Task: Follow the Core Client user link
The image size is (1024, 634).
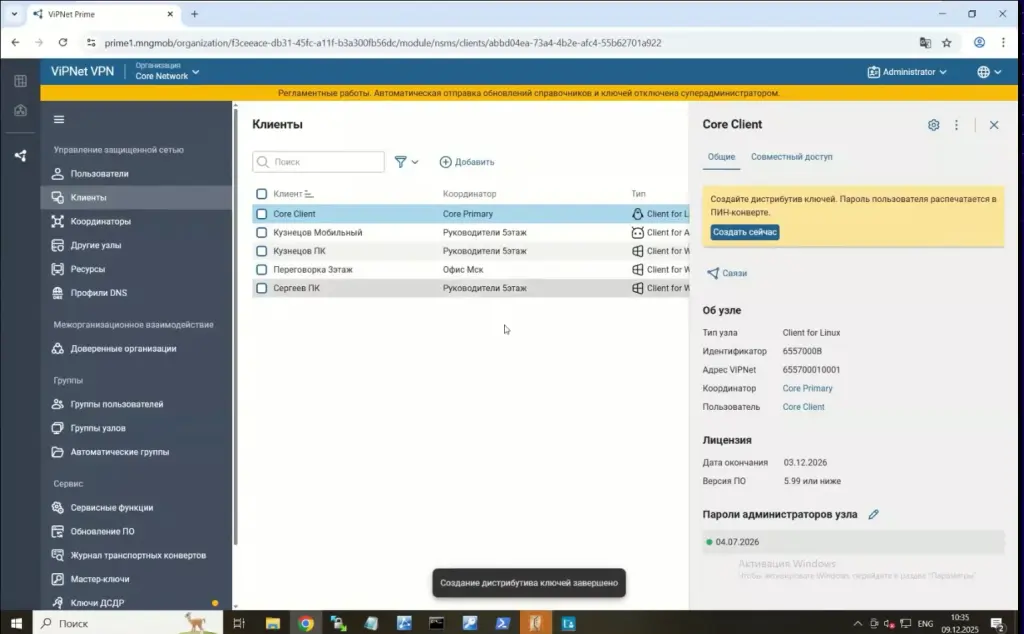Action: [803, 407]
